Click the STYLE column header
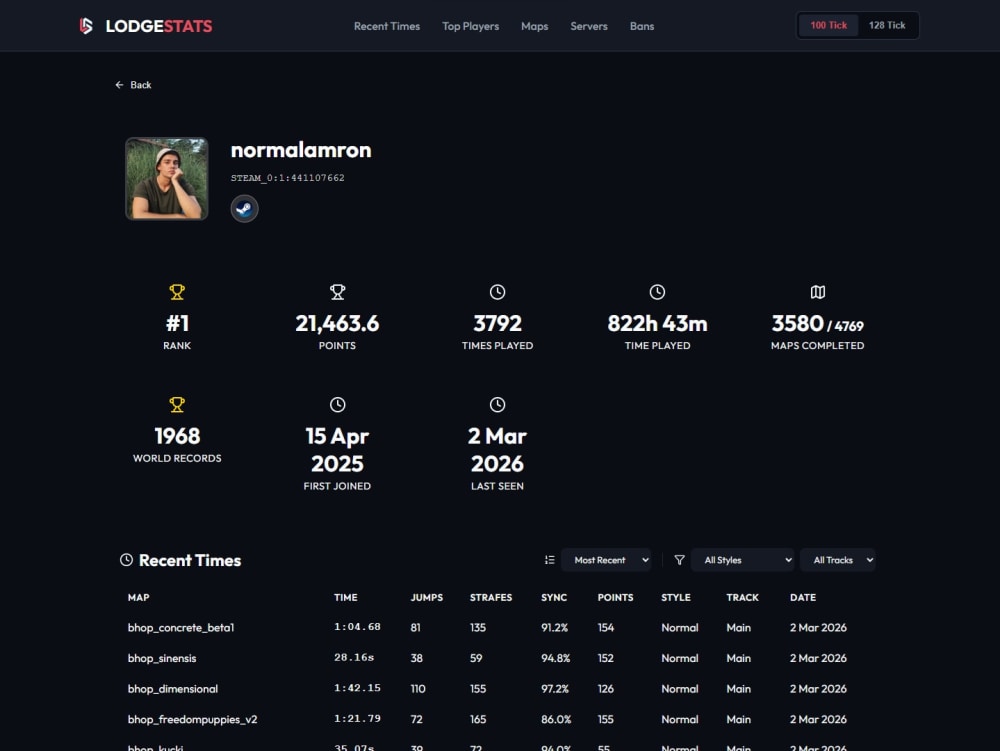 pos(676,597)
